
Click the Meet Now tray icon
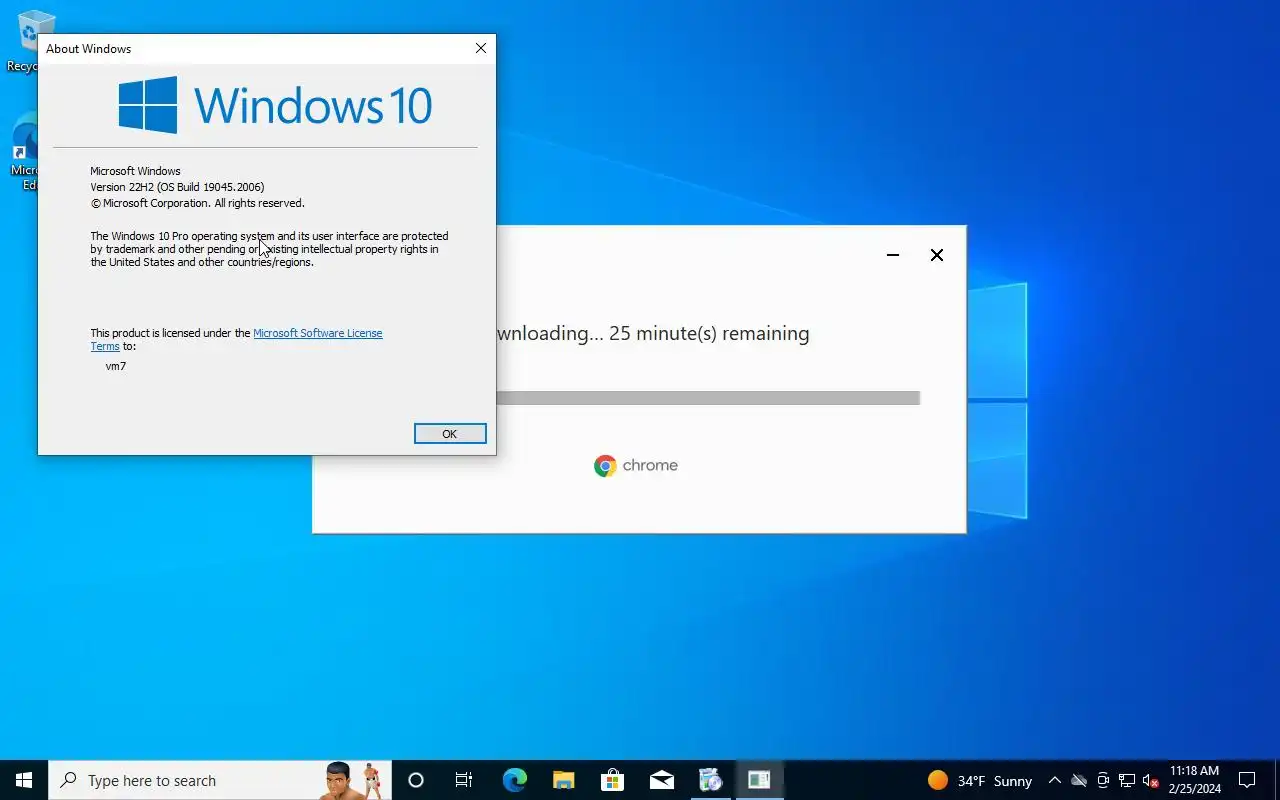1103,780
